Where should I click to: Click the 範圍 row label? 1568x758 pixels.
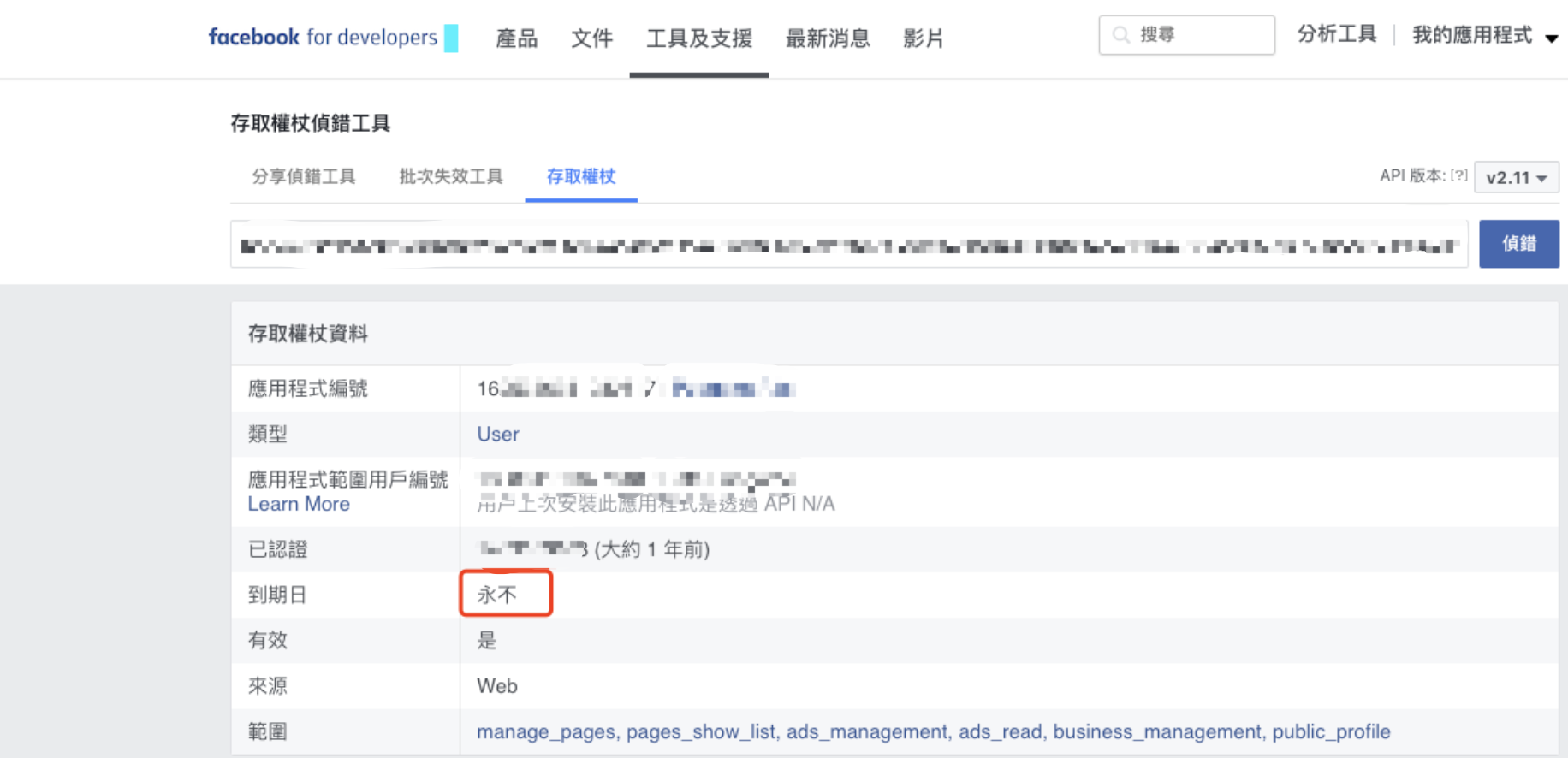[x=268, y=731]
